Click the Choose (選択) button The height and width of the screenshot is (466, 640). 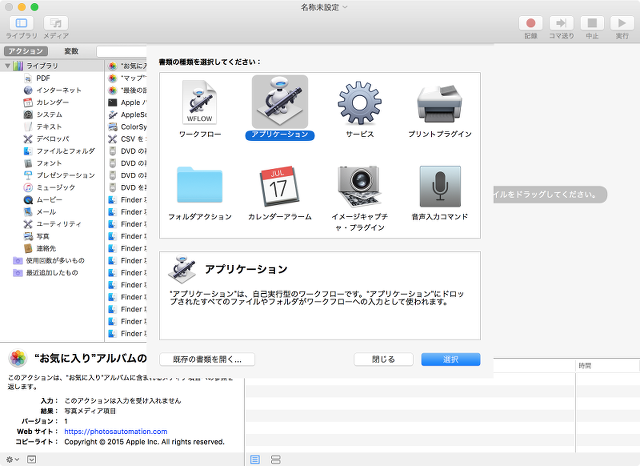[x=451, y=359]
